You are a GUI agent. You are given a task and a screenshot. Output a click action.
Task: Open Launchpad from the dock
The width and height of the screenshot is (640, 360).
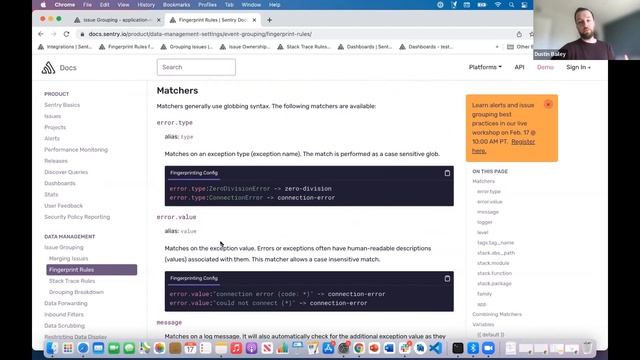[x=68, y=348]
